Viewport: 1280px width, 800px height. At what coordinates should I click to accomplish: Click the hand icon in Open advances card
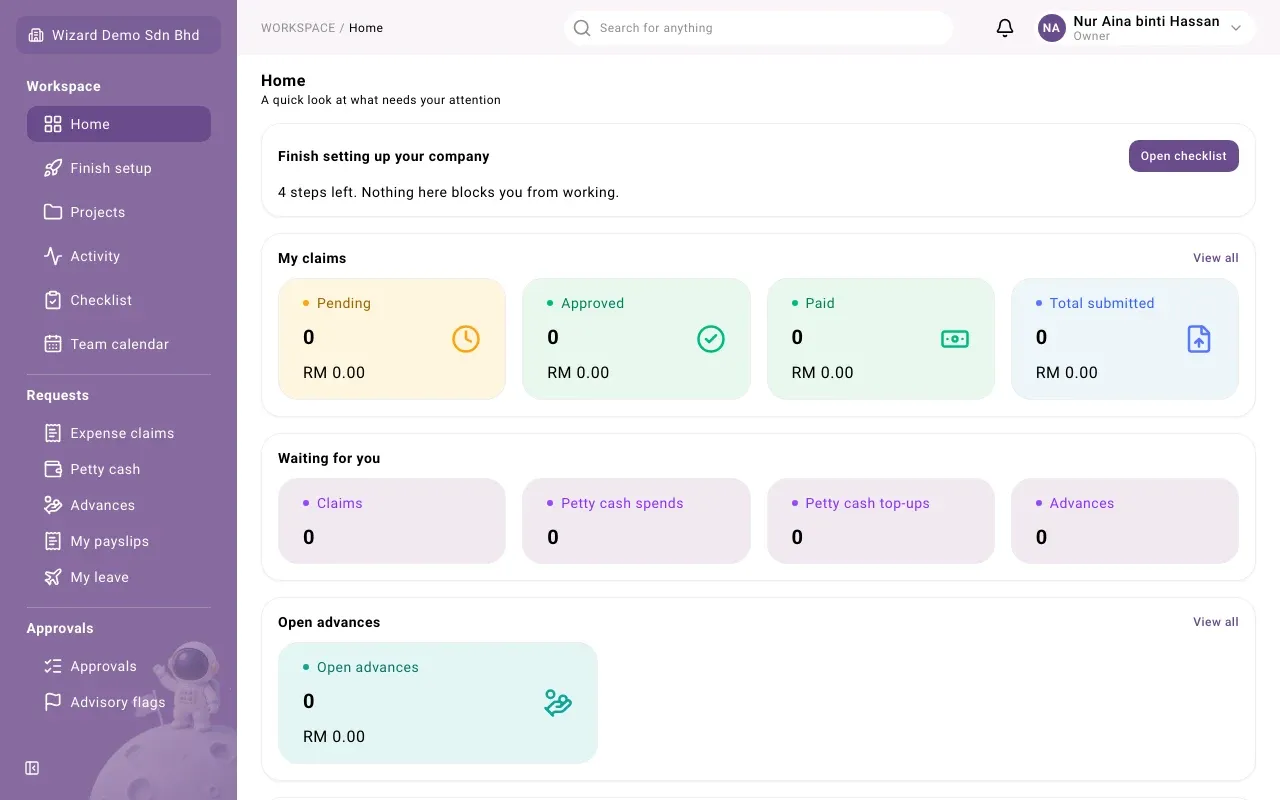click(x=558, y=703)
